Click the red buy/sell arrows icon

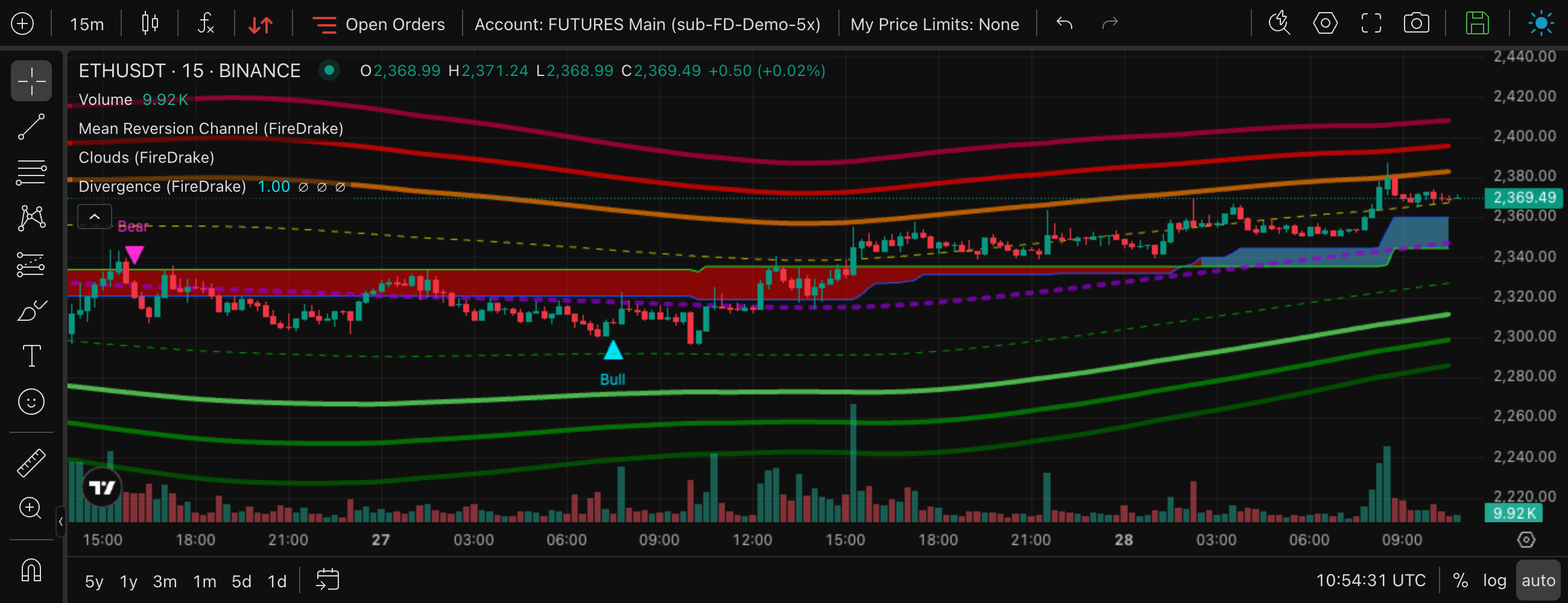pyautogui.click(x=261, y=24)
